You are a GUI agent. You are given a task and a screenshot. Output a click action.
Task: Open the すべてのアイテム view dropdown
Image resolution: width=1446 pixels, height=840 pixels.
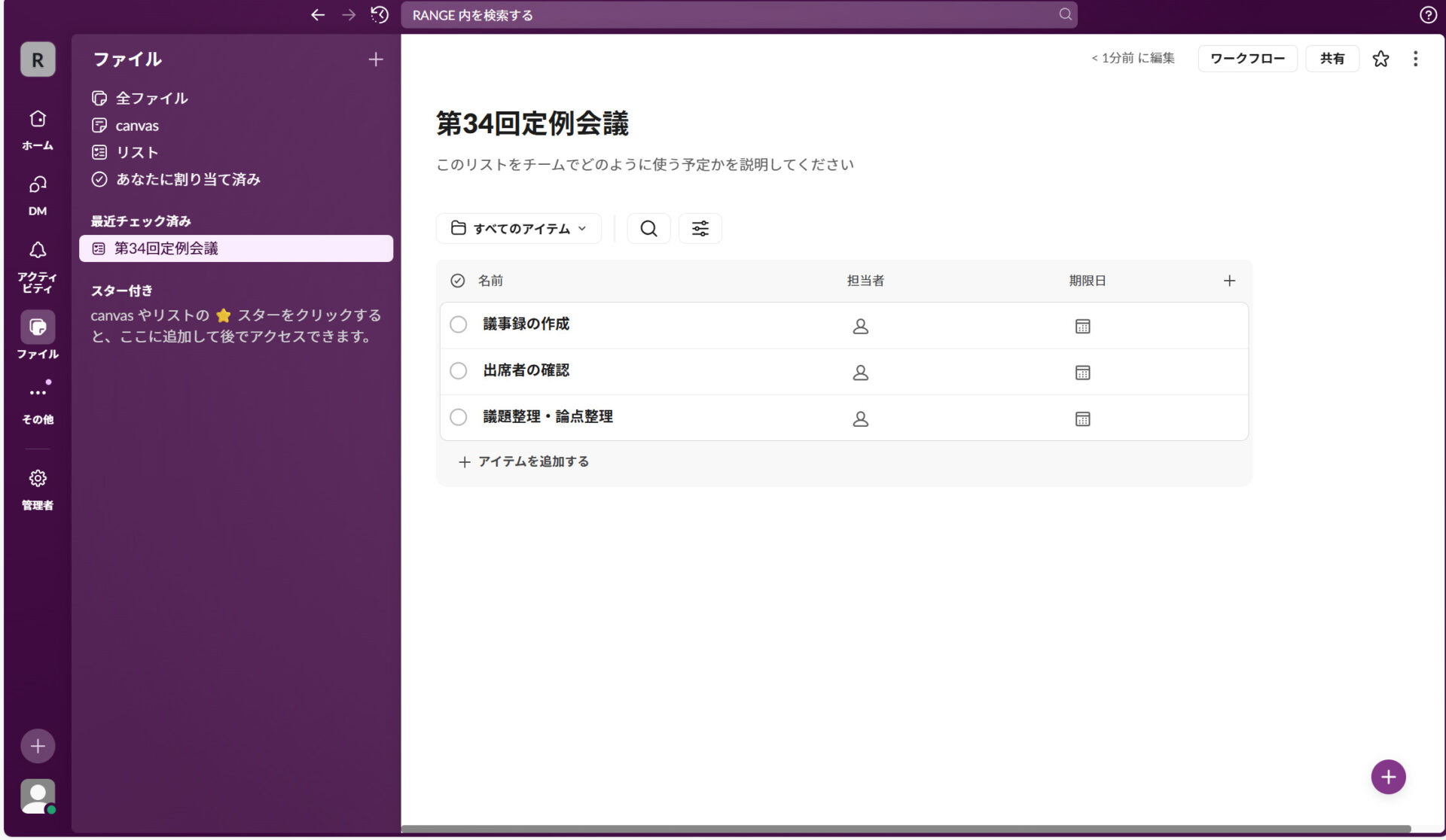point(518,228)
